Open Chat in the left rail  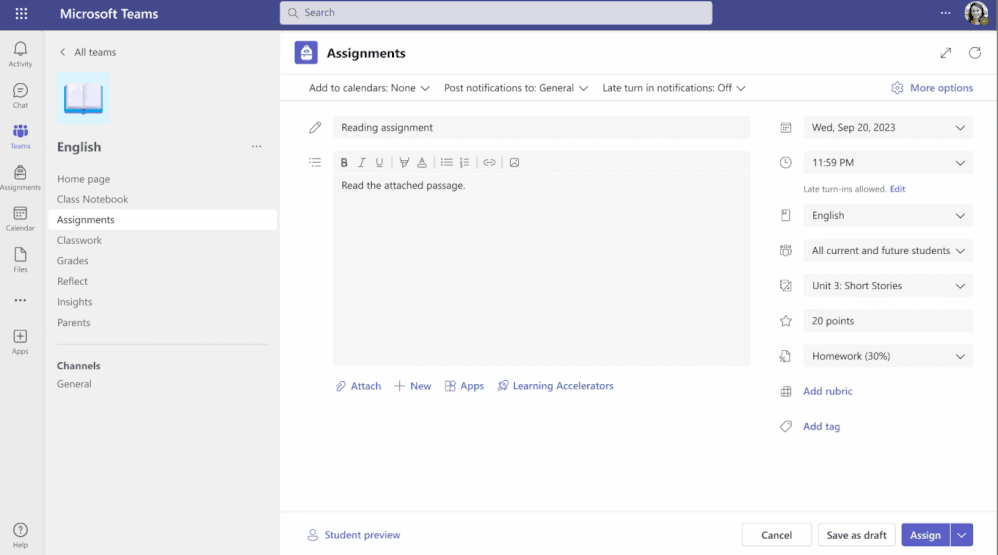coord(20,95)
